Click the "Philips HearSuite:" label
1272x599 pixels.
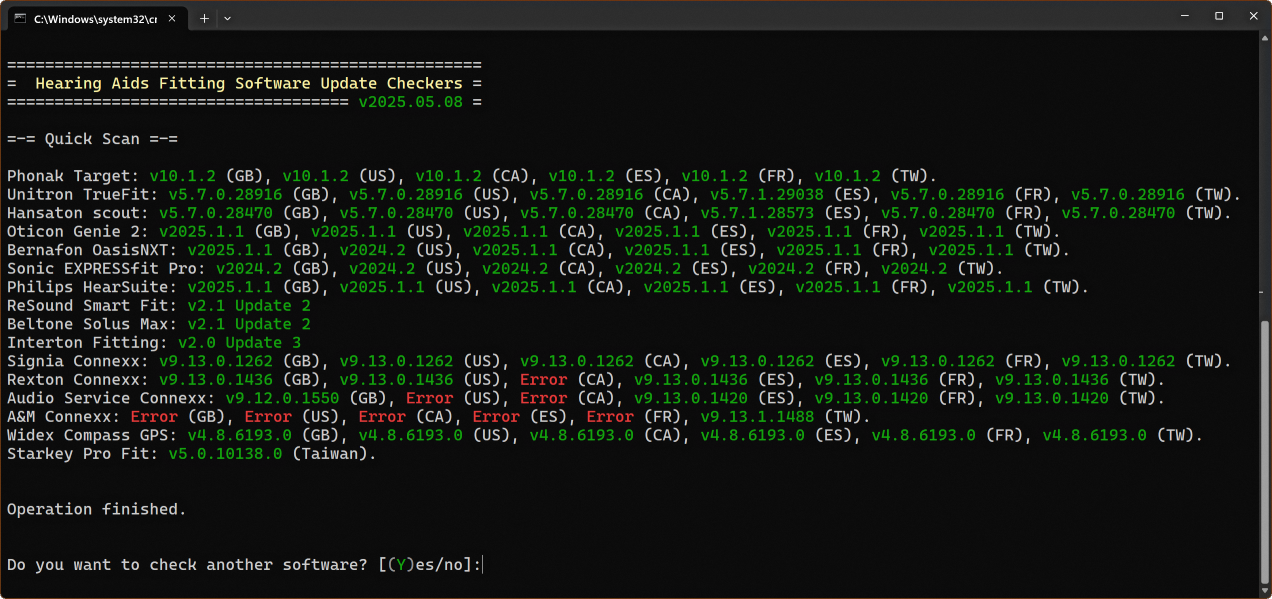[x=92, y=287]
